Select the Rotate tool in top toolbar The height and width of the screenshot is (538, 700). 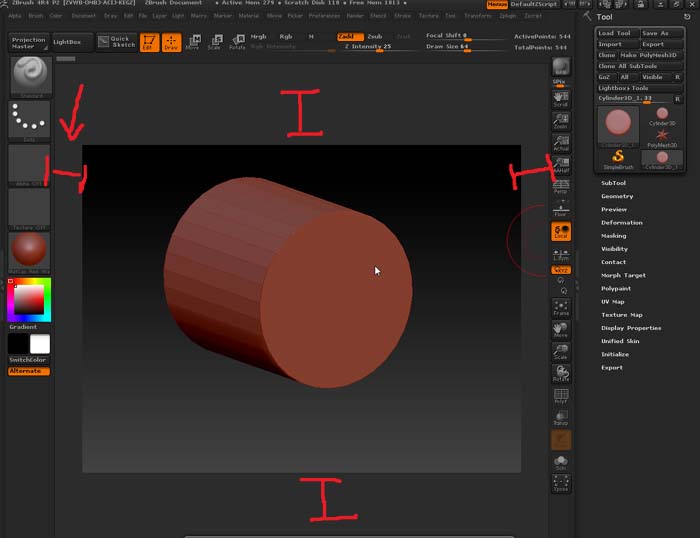click(237, 41)
